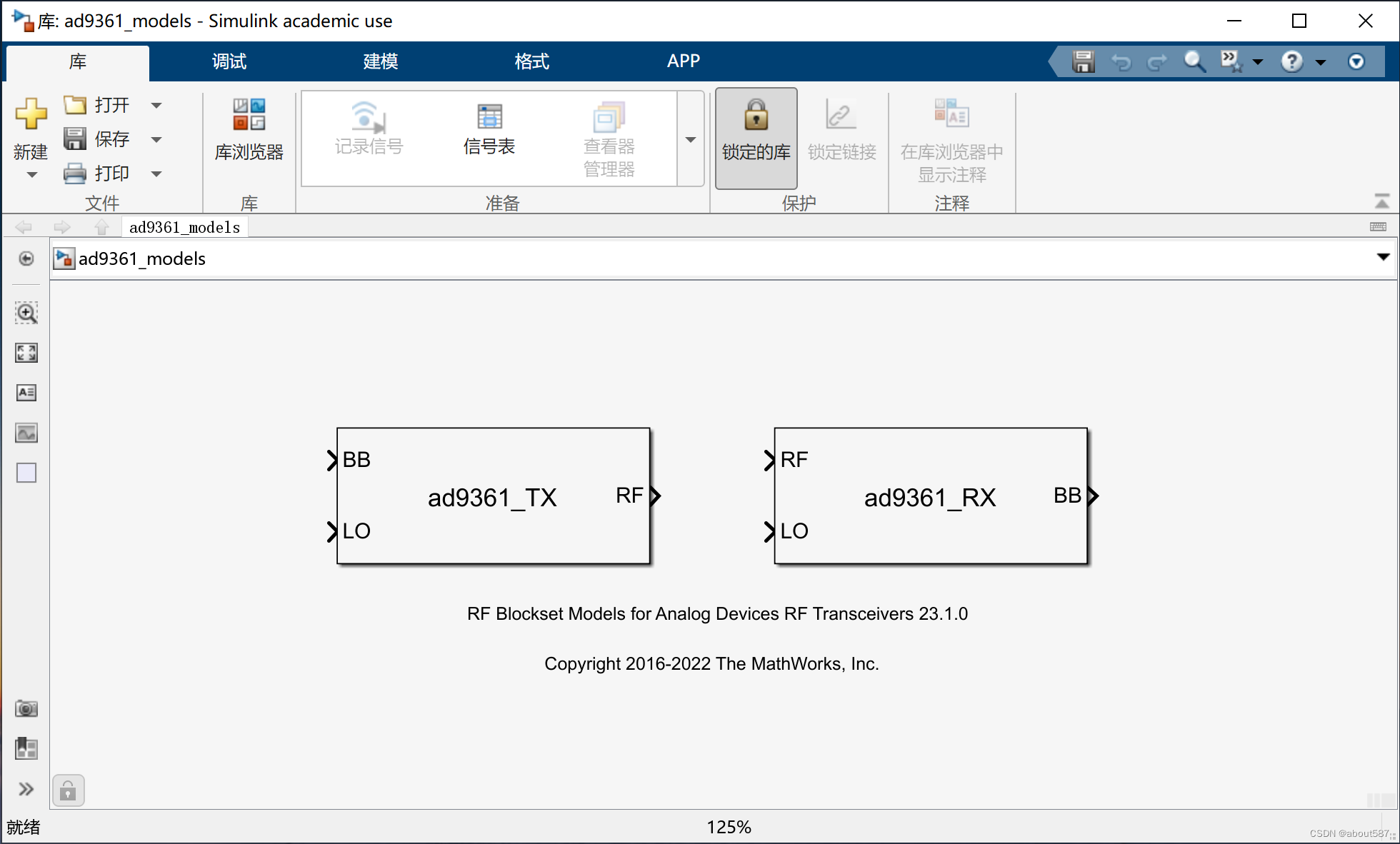
Task: Open the APP ribbon tab
Action: click(683, 61)
